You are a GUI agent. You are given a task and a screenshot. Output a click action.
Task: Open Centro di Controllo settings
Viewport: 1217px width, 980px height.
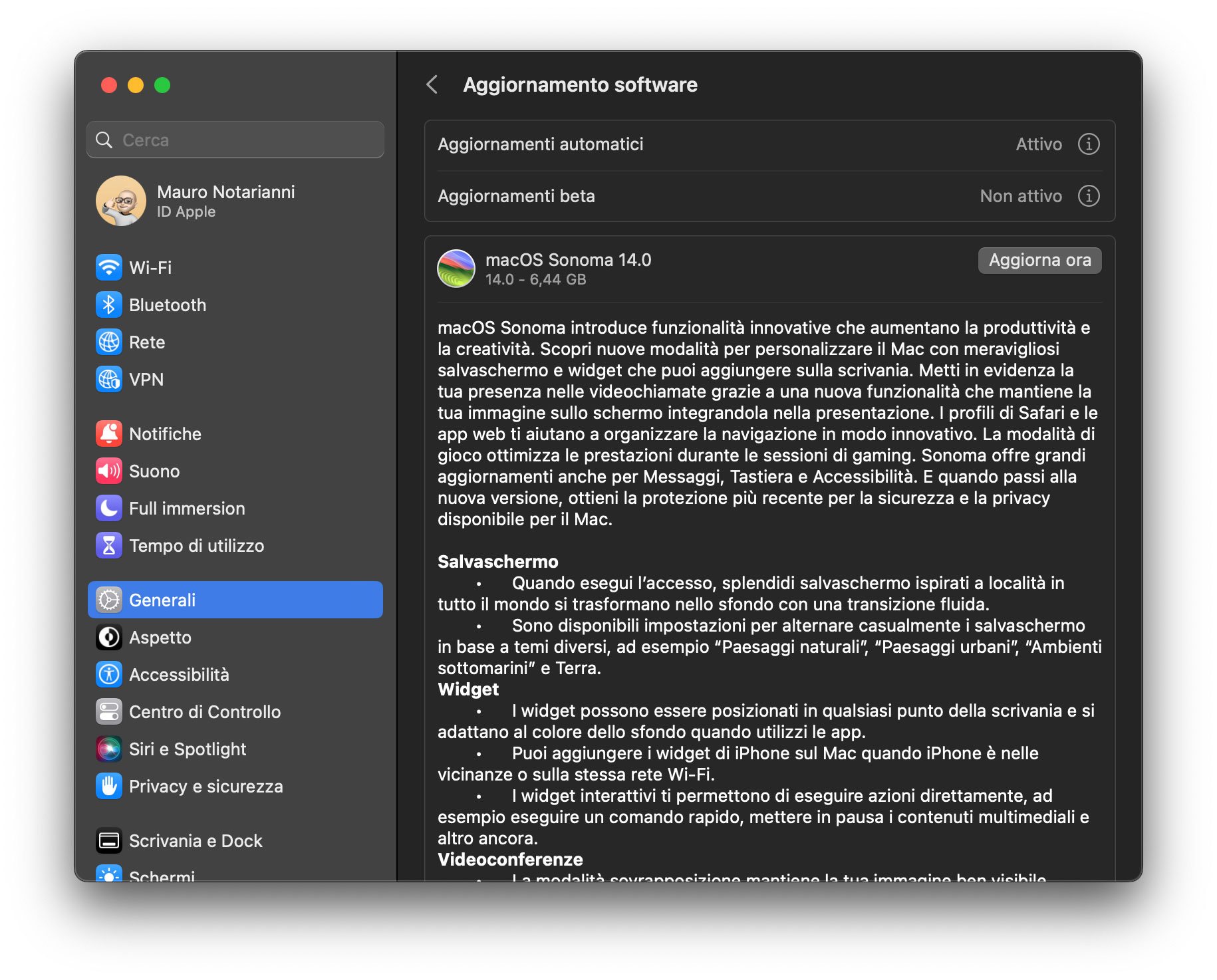pos(235,712)
